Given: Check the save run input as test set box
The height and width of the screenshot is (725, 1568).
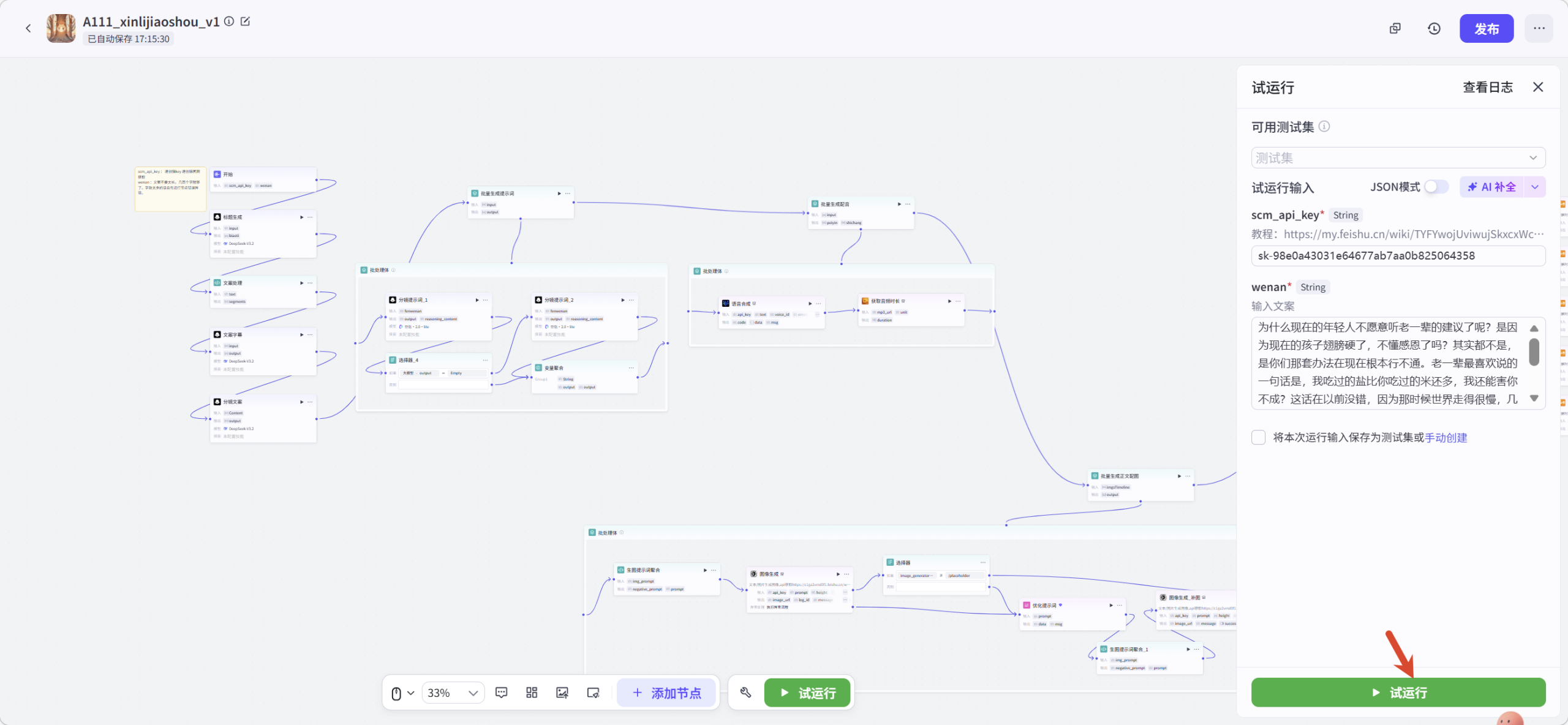Looking at the screenshot, I should click(x=1259, y=437).
